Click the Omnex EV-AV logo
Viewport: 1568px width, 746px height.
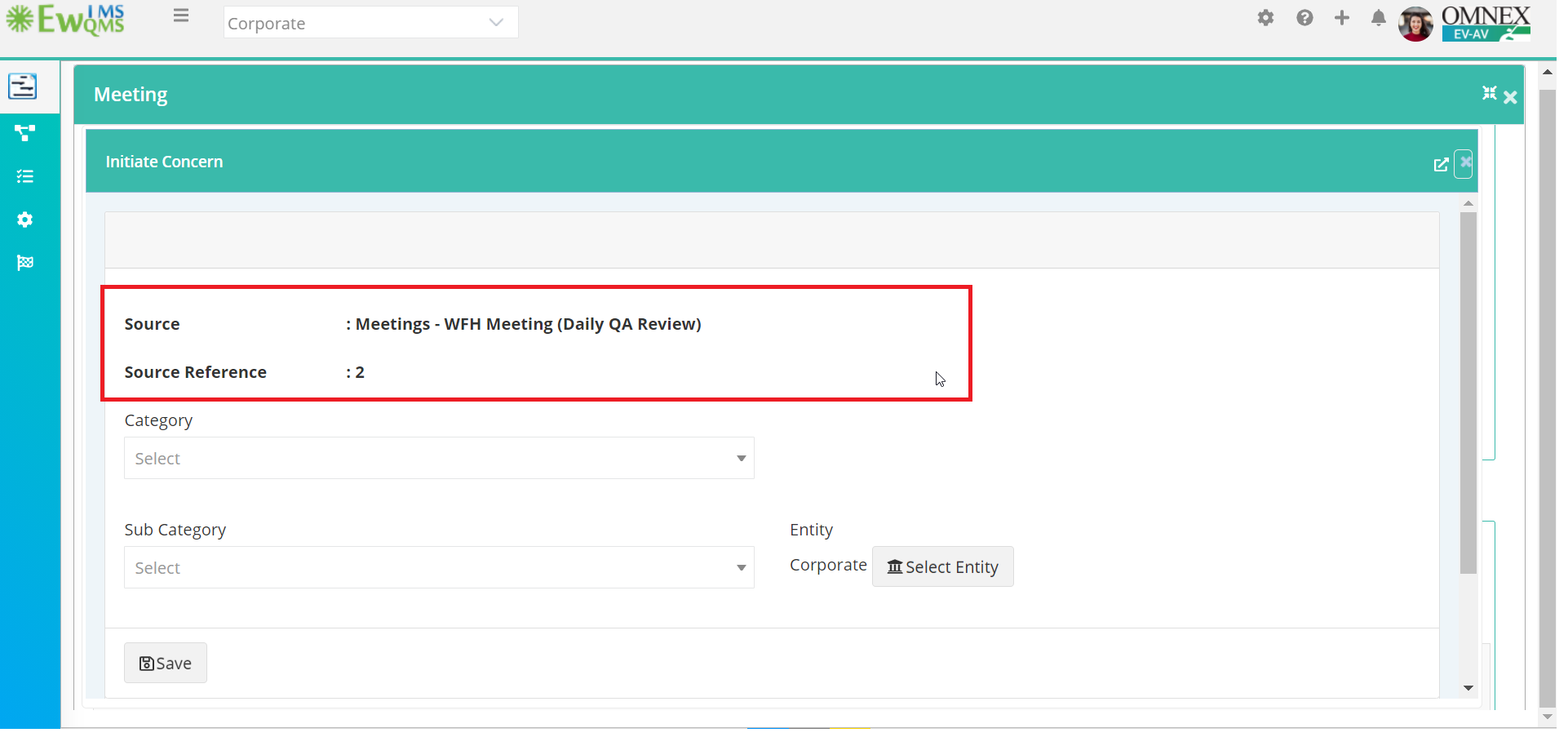(1486, 23)
